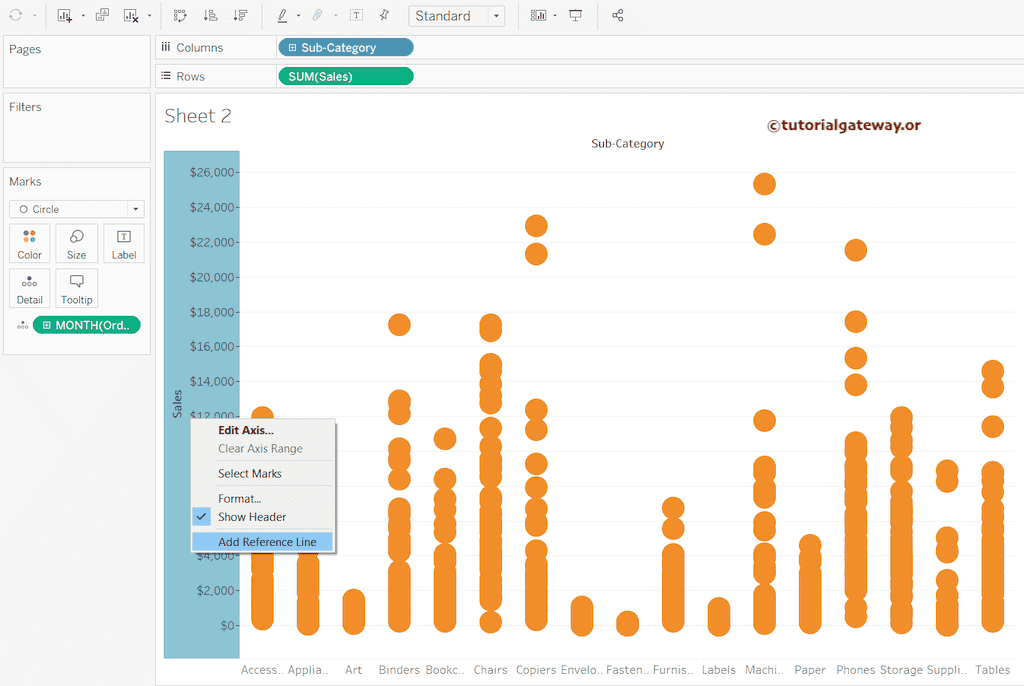Click the Pages shelf label
1024x686 pixels.
[x=25, y=50]
